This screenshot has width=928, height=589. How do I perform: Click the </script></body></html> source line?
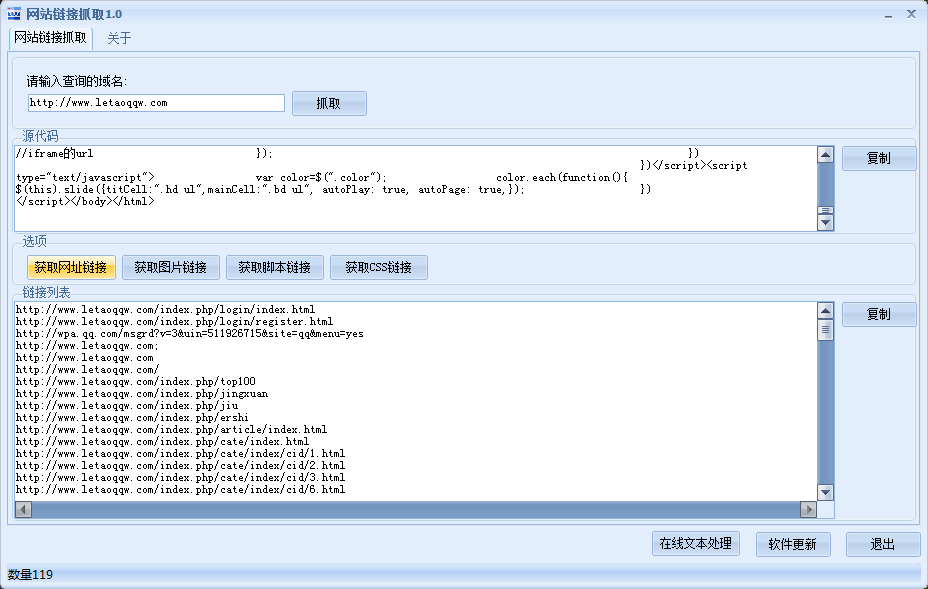tap(85, 201)
